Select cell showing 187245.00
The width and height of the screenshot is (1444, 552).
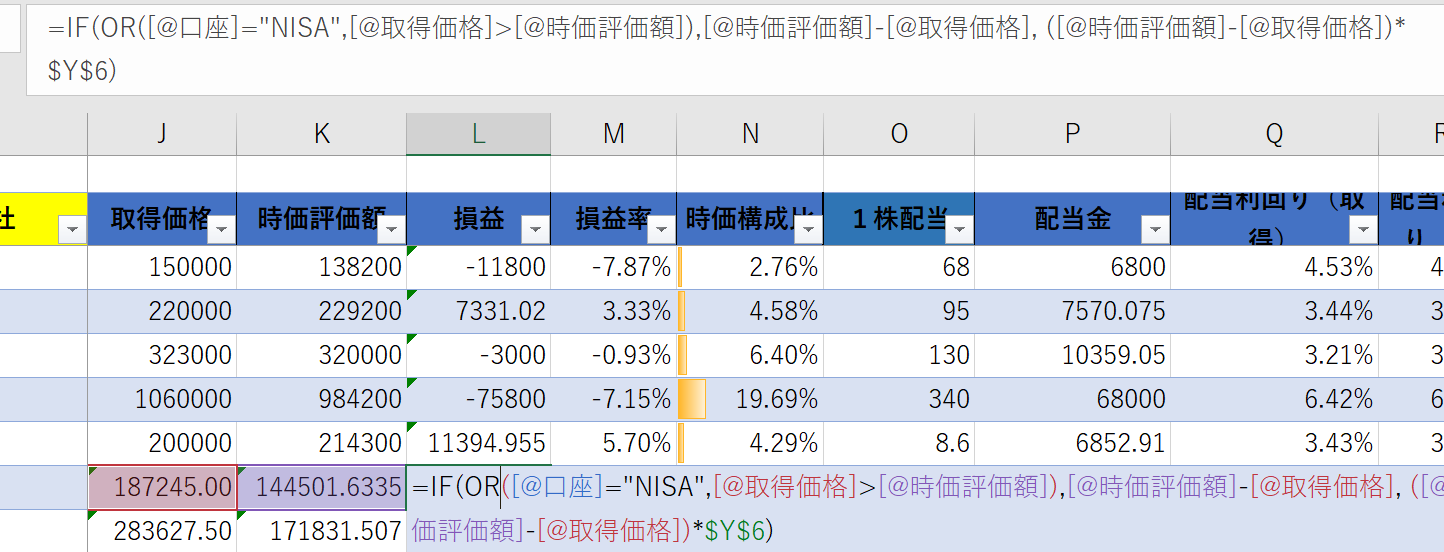(x=162, y=487)
